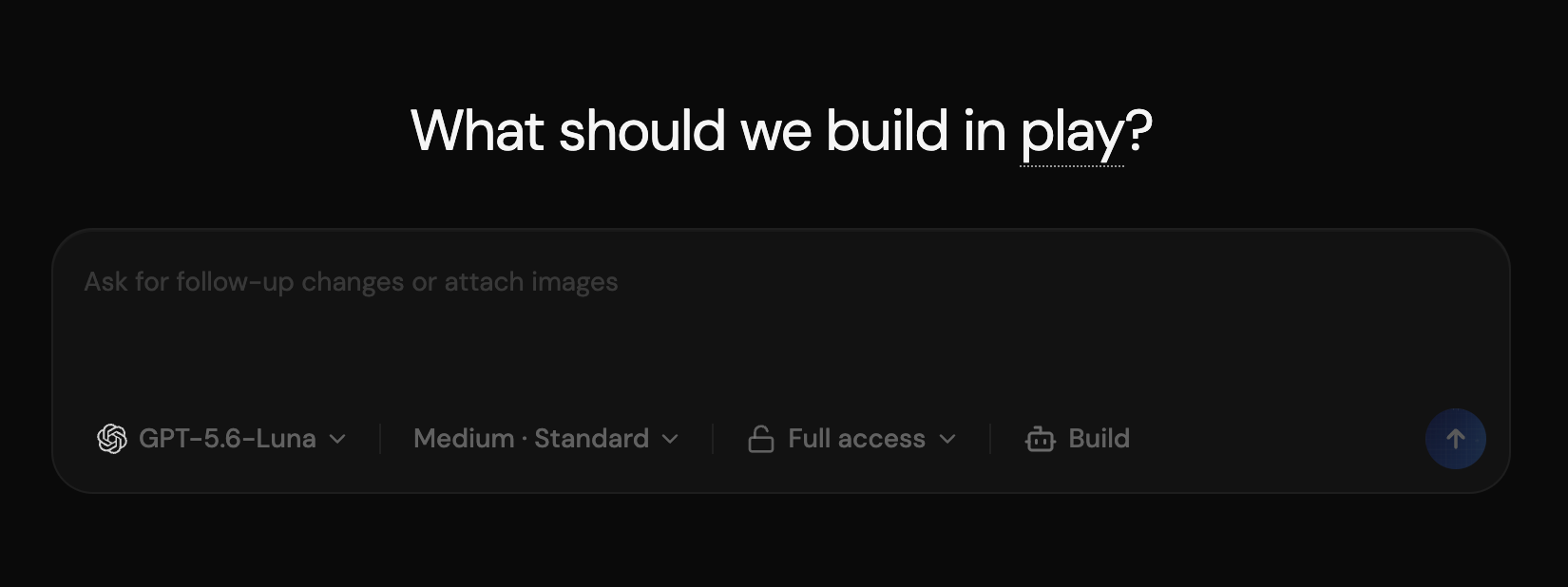Screen dimensions: 1568x587
Task: Click the 'What should we build' heading
Action: click(x=679, y=130)
